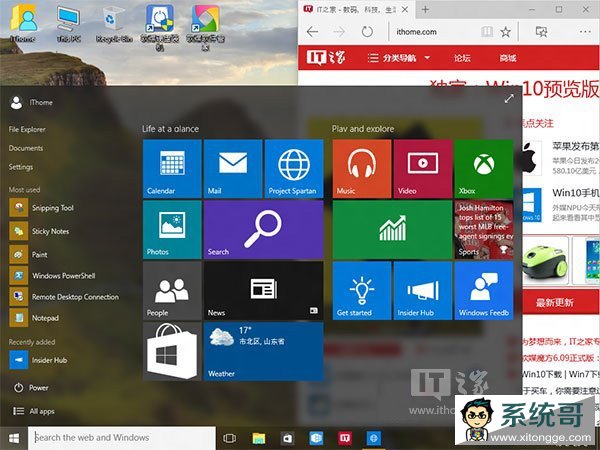This screenshot has height=450, width=600.
Task: Refresh the ithome.com page
Action: pos(367,32)
